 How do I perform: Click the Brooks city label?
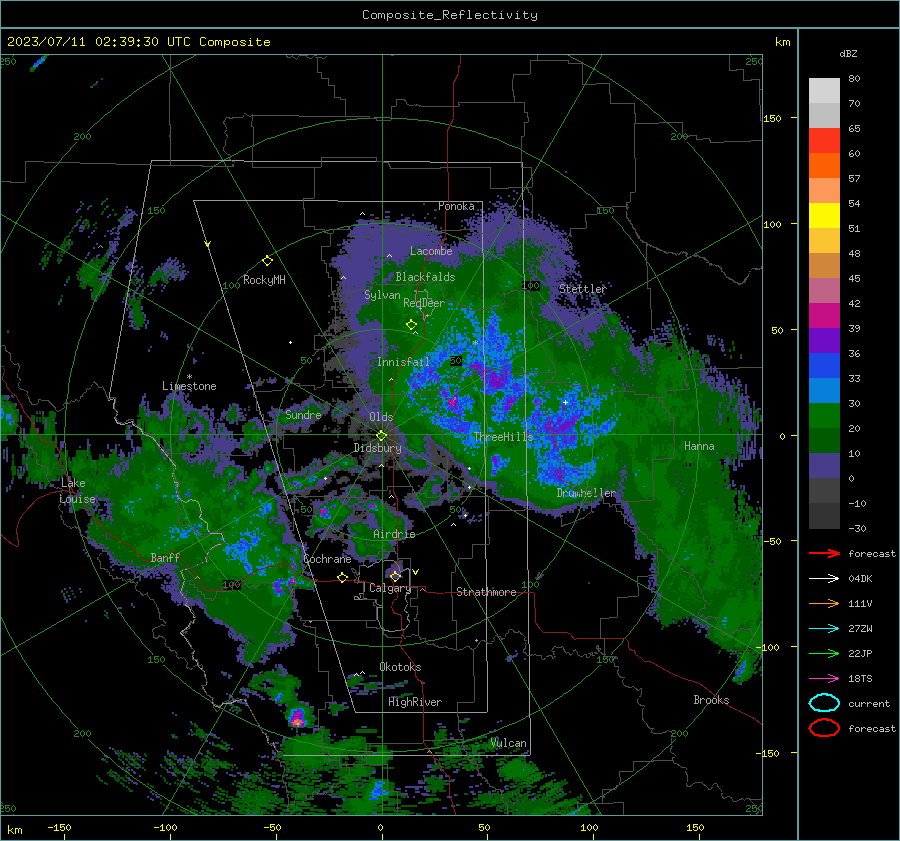711,700
